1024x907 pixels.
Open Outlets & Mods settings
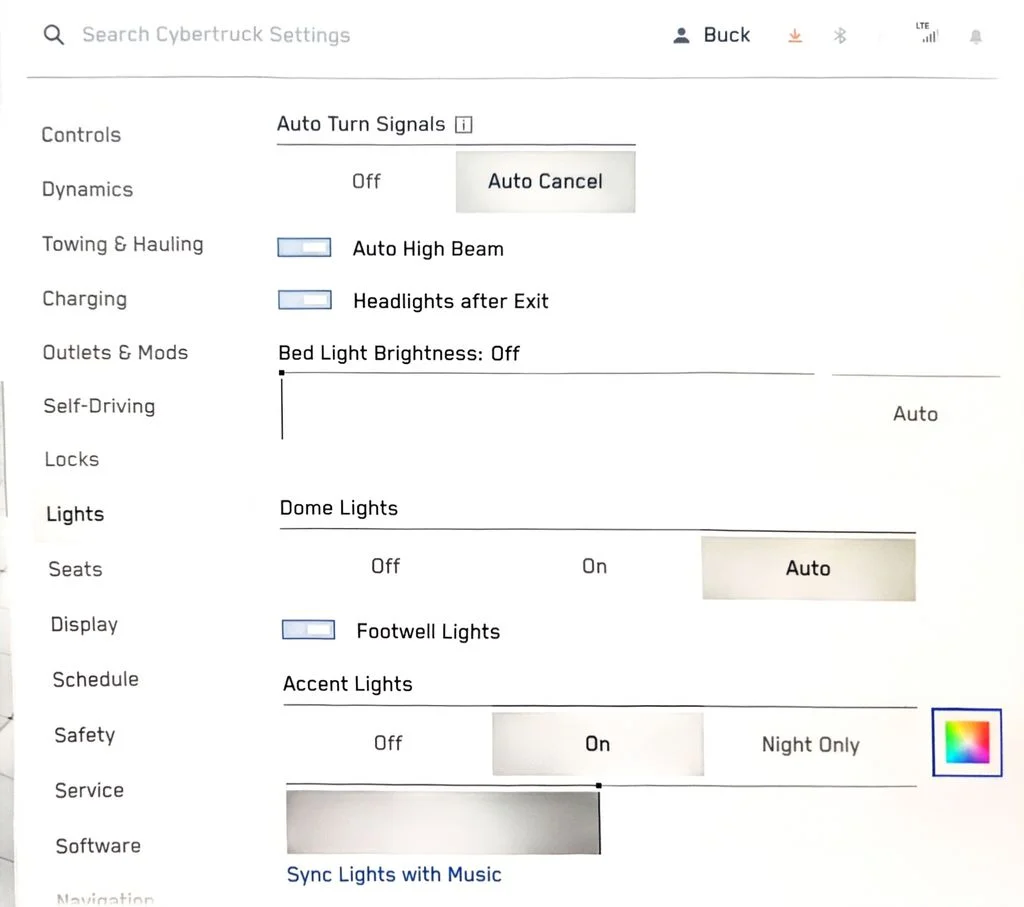tap(115, 353)
